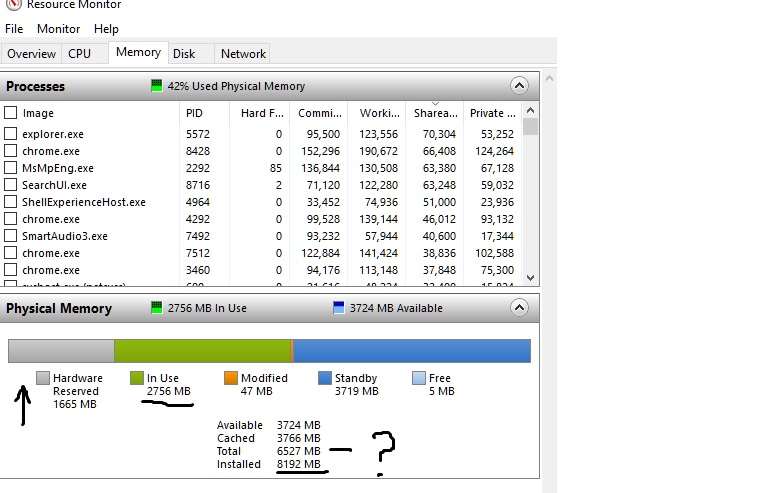
Task: Click commit value 152,296
Action: click(320, 151)
